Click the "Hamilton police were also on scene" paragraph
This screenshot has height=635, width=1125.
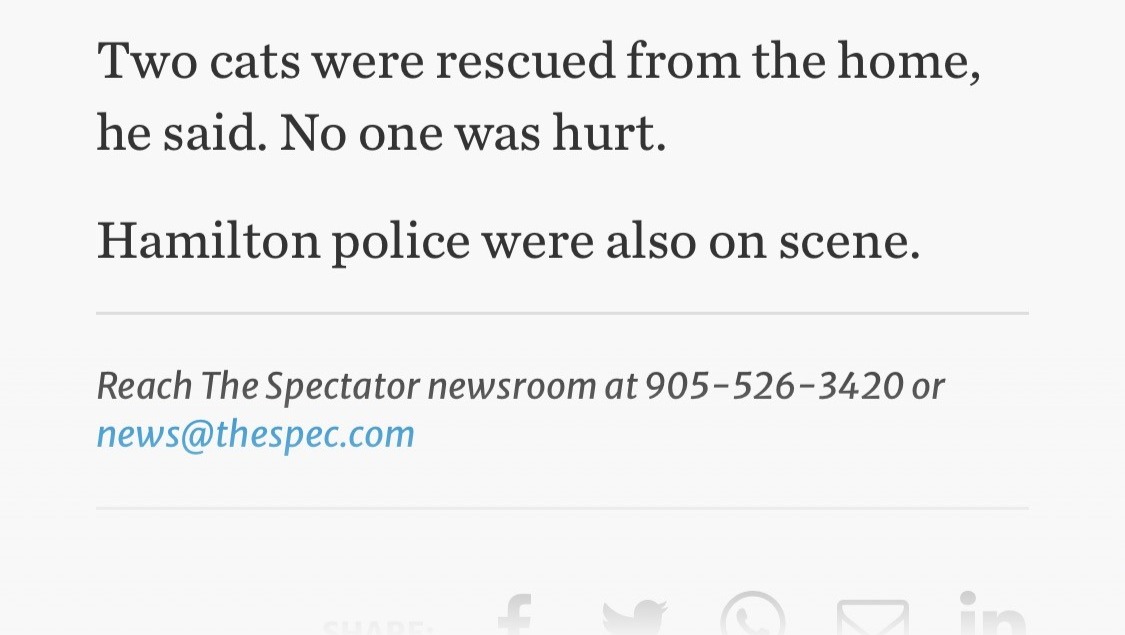pyautogui.click(x=508, y=241)
